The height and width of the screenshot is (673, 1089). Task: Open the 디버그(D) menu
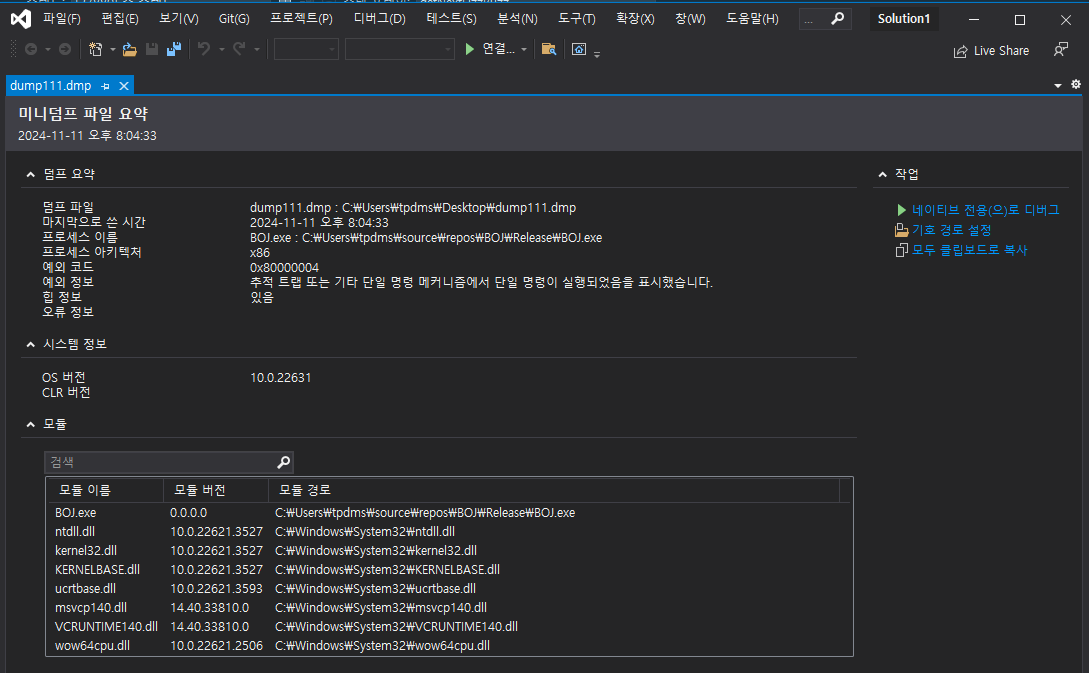[380, 19]
